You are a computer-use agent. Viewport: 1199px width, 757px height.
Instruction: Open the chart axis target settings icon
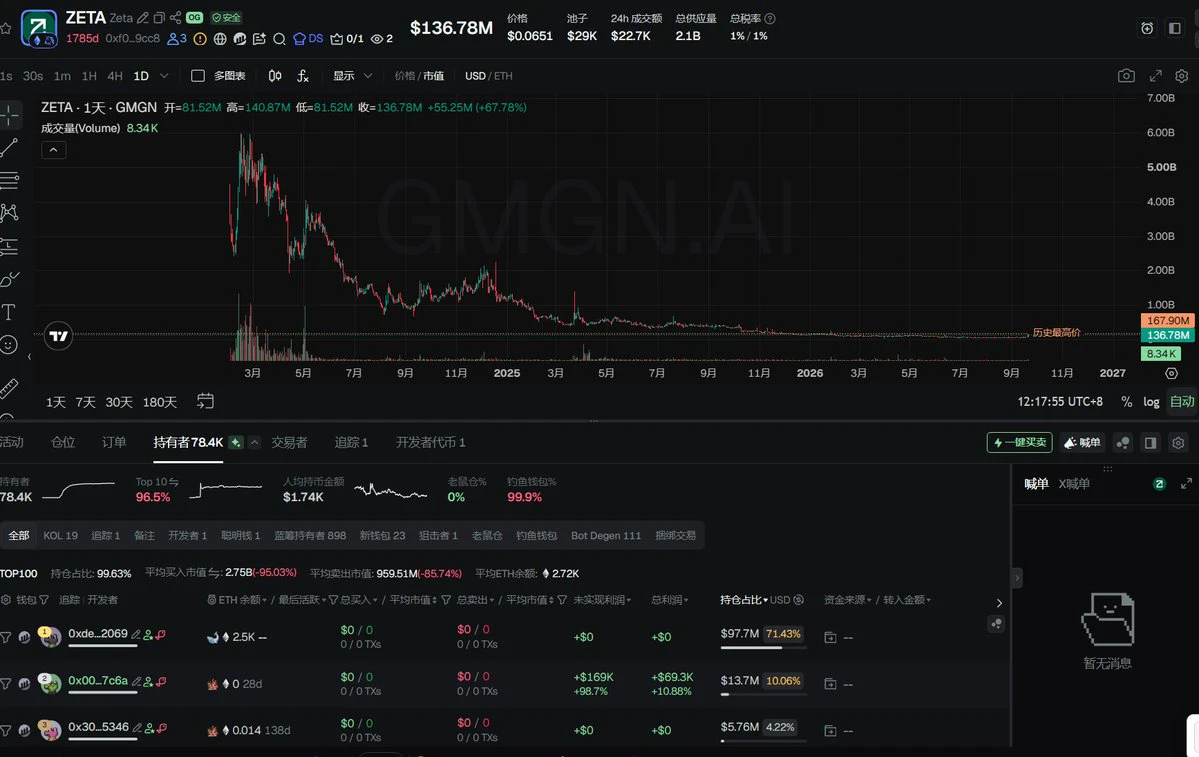1171,373
